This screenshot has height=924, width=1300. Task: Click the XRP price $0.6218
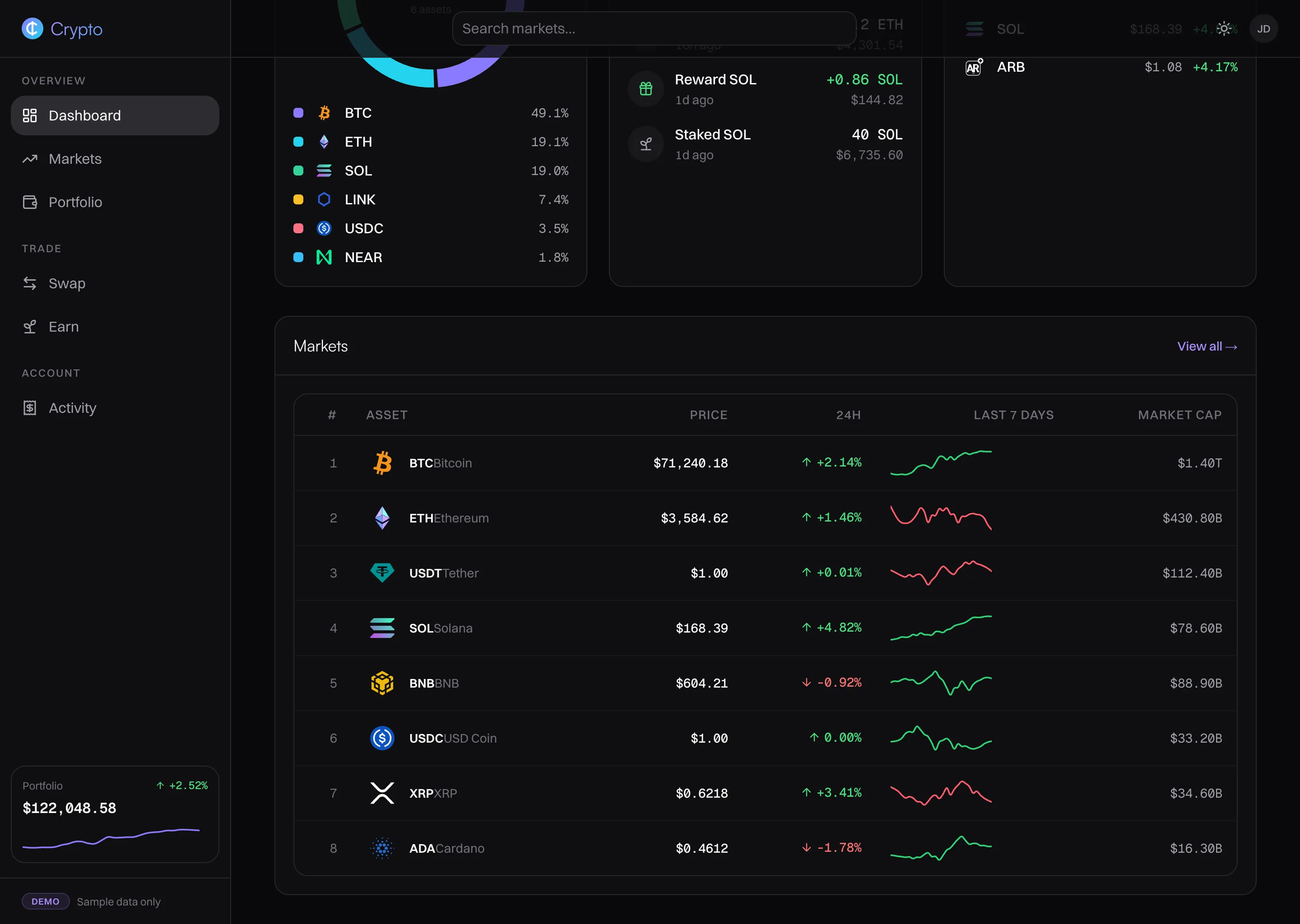click(x=702, y=793)
